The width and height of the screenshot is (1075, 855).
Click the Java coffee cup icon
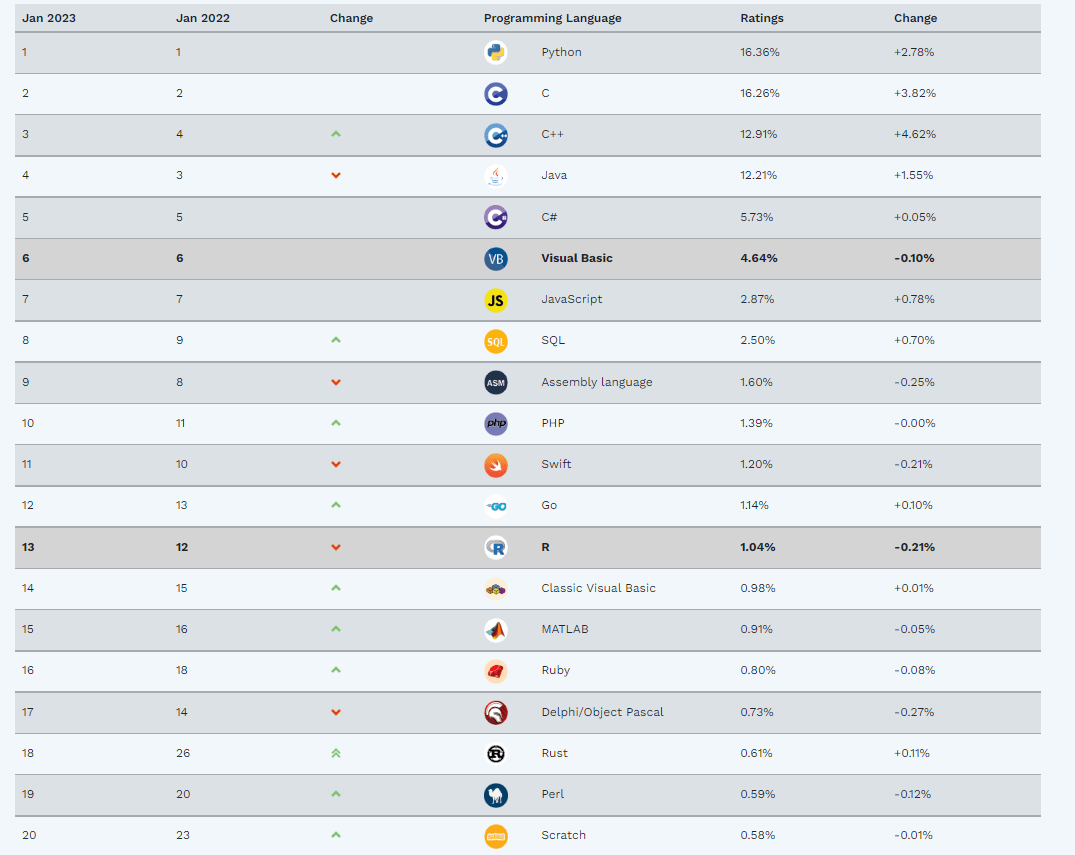click(496, 176)
